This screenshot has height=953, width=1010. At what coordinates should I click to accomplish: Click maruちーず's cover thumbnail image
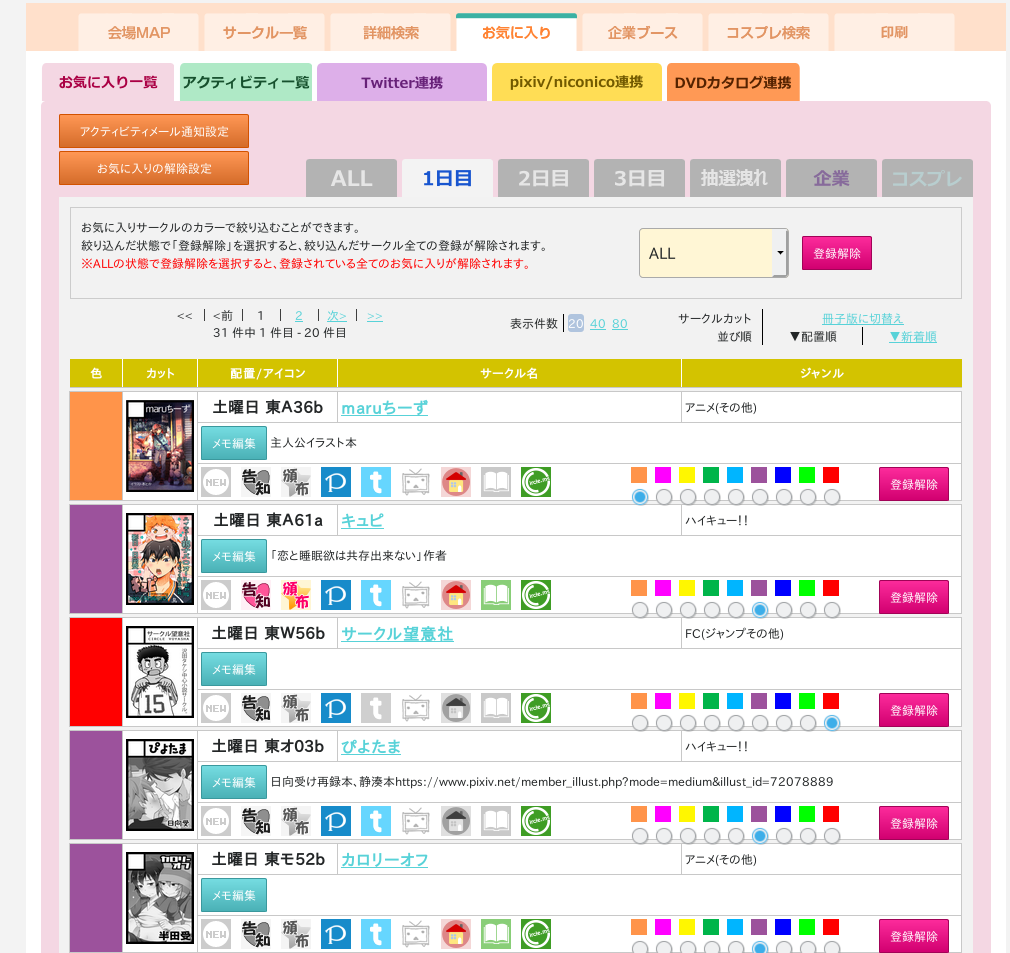pyautogui.click(x=159, y=447)
